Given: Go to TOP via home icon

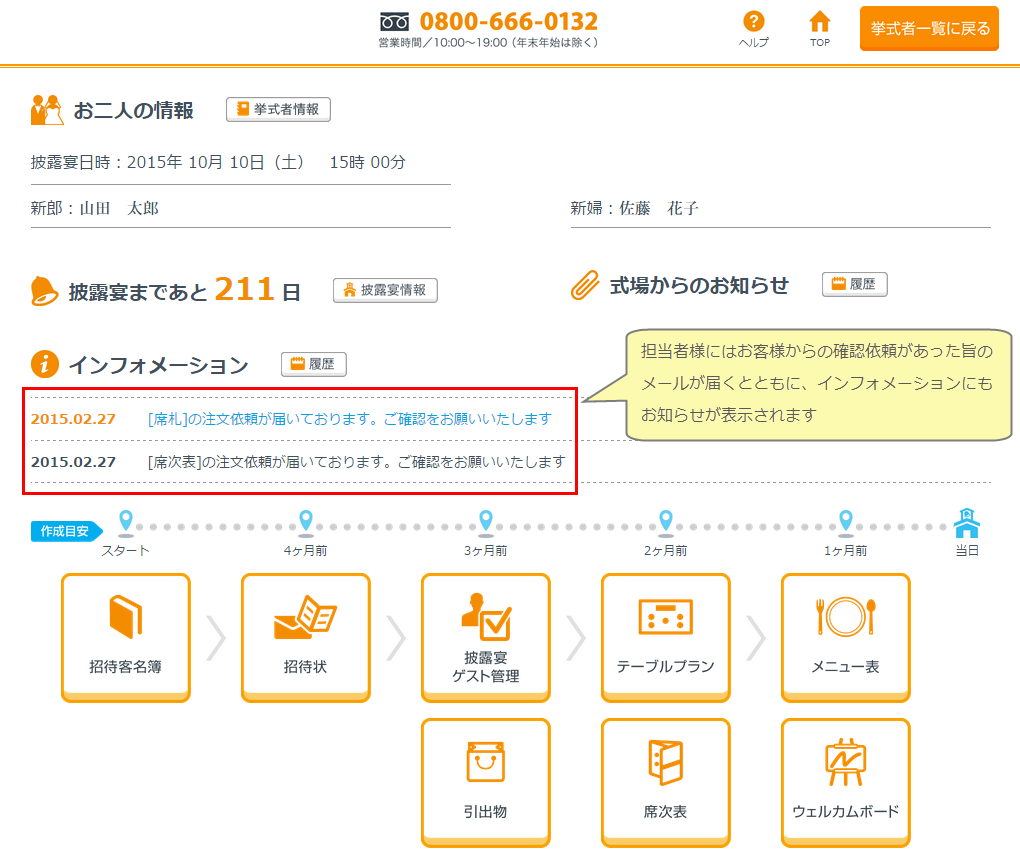Looking at the screenshot, I should pyautogui.click(x=819, y=28).
